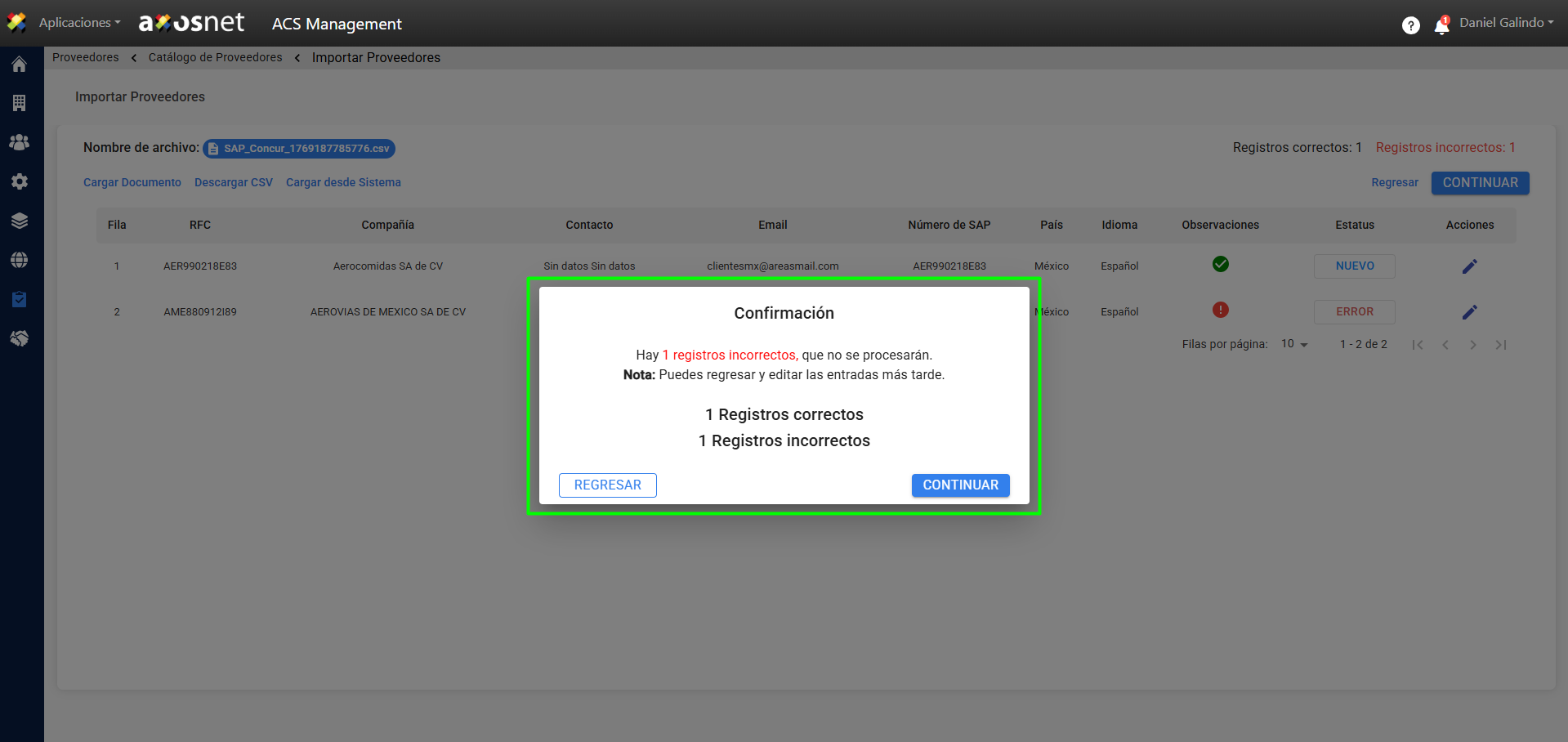This screenshot has width=1568, height=742.
Task: Select the users group sidebar icon
Action: click(x=20, y=142)
